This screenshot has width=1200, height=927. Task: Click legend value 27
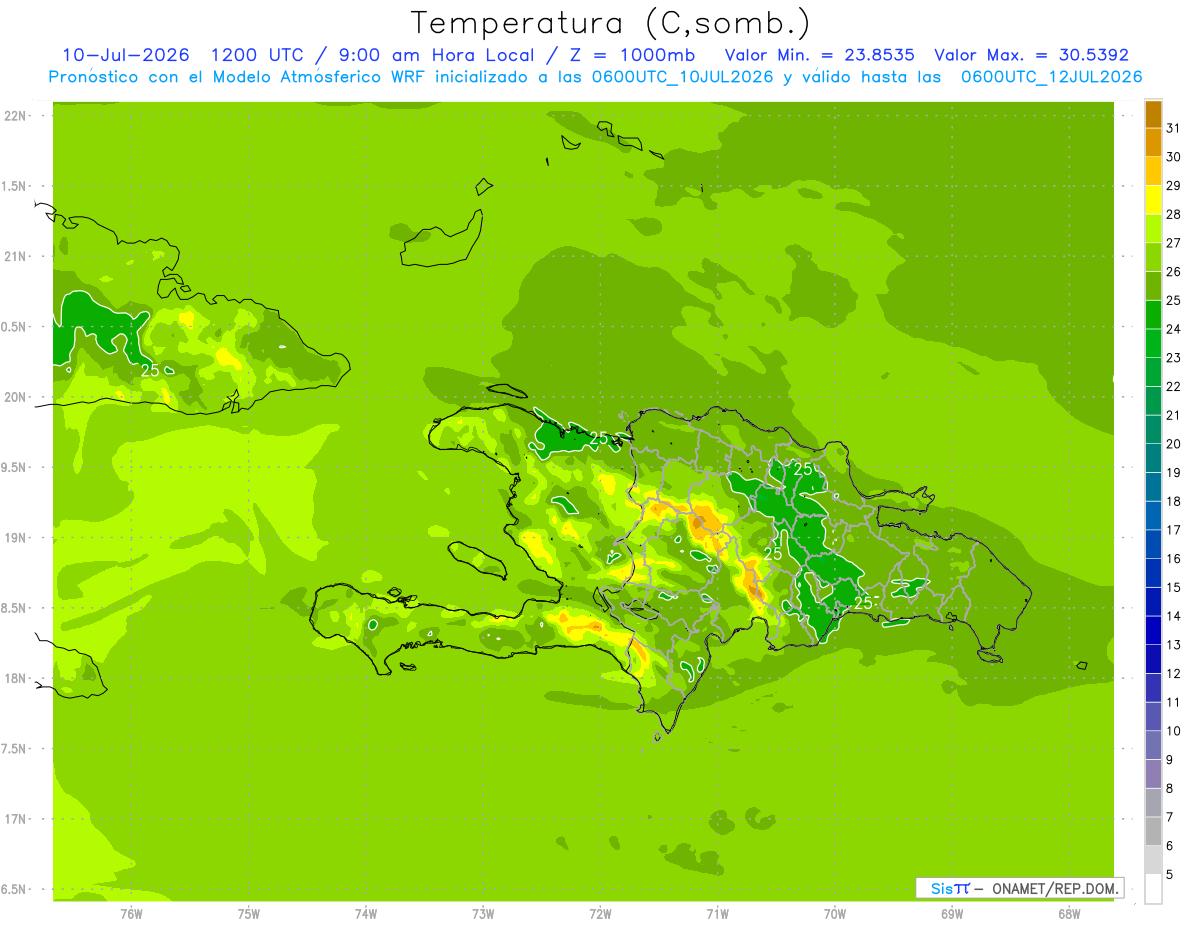(1174, 242)
